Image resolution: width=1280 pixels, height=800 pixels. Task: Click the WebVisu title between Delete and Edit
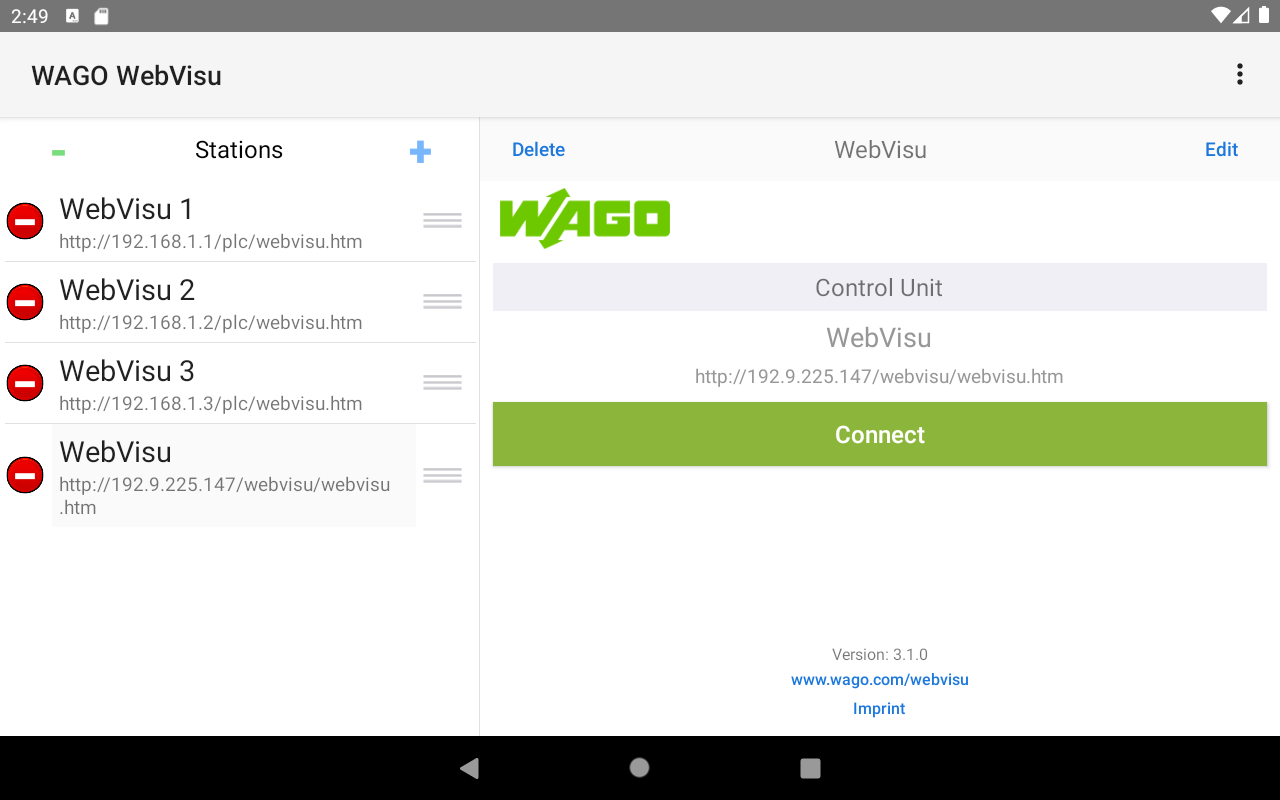point(881,150)
